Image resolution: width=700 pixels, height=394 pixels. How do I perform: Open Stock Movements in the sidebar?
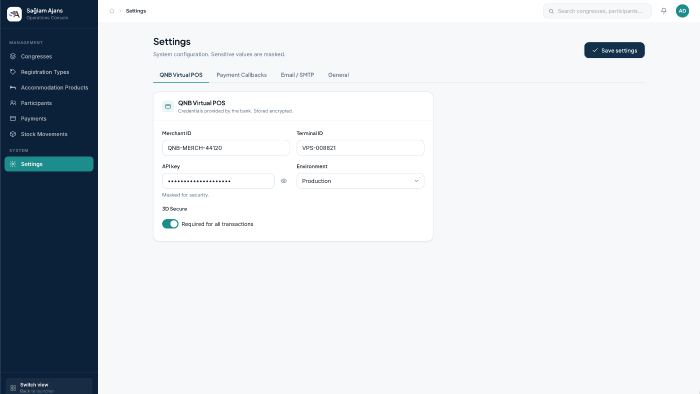[49, 134]
